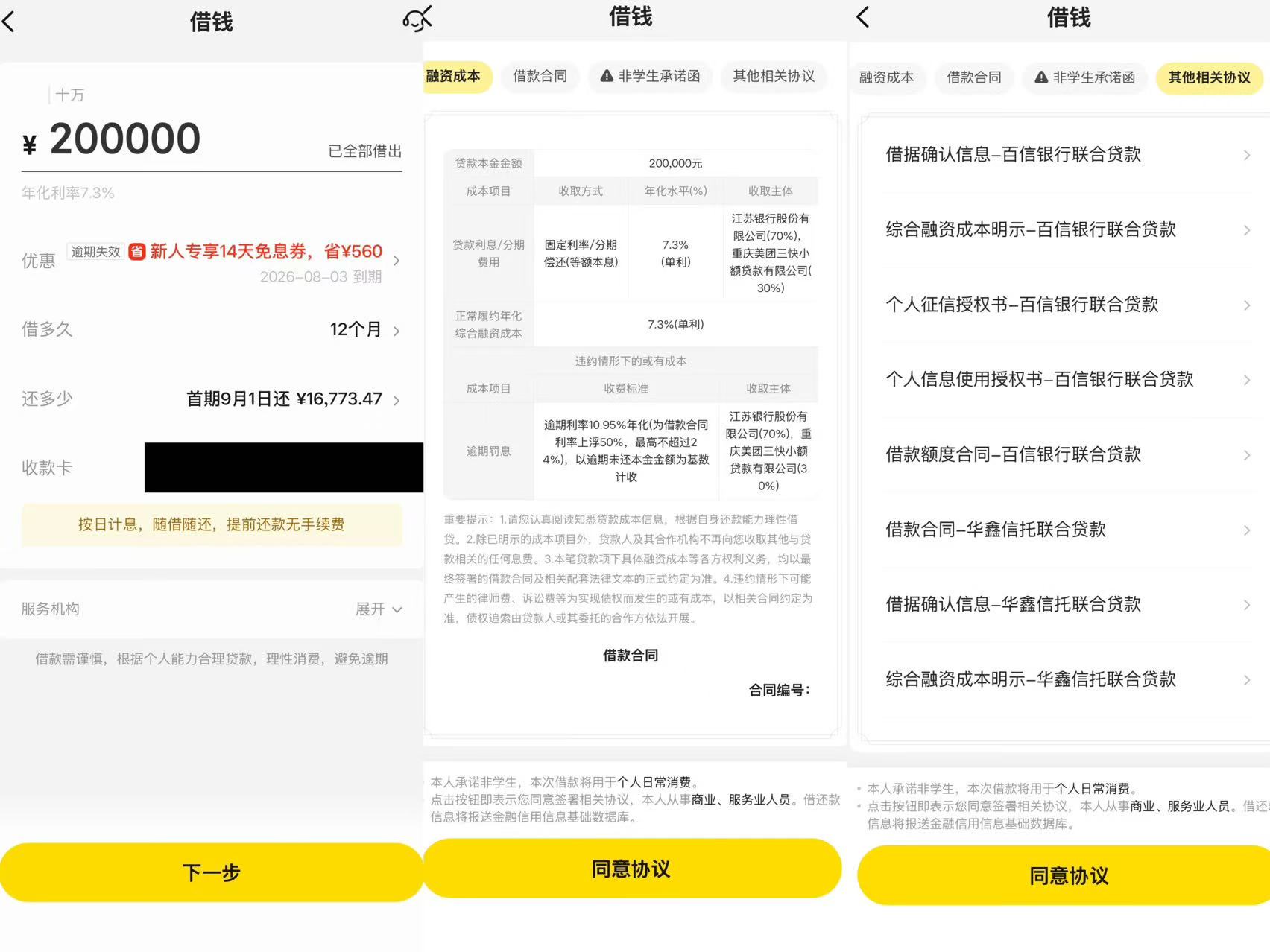Tap the 收款卡 row

coord(212,468)
